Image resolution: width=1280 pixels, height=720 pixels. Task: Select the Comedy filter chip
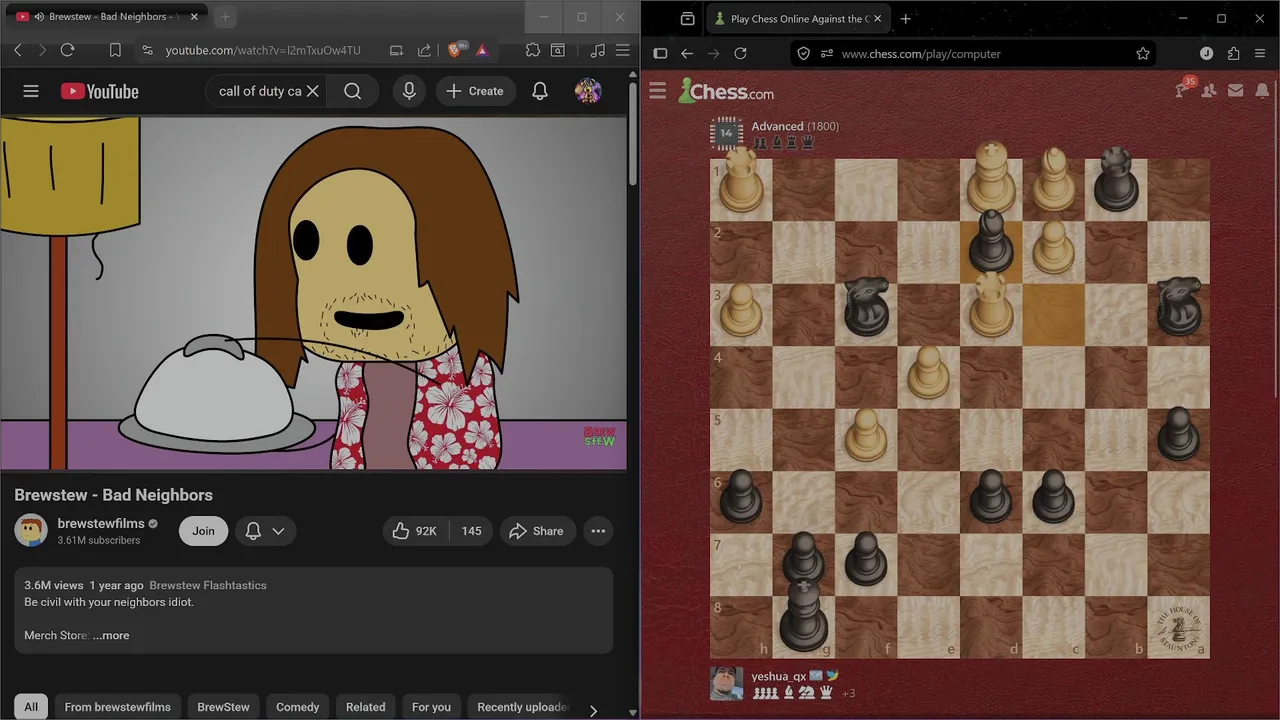298,707
